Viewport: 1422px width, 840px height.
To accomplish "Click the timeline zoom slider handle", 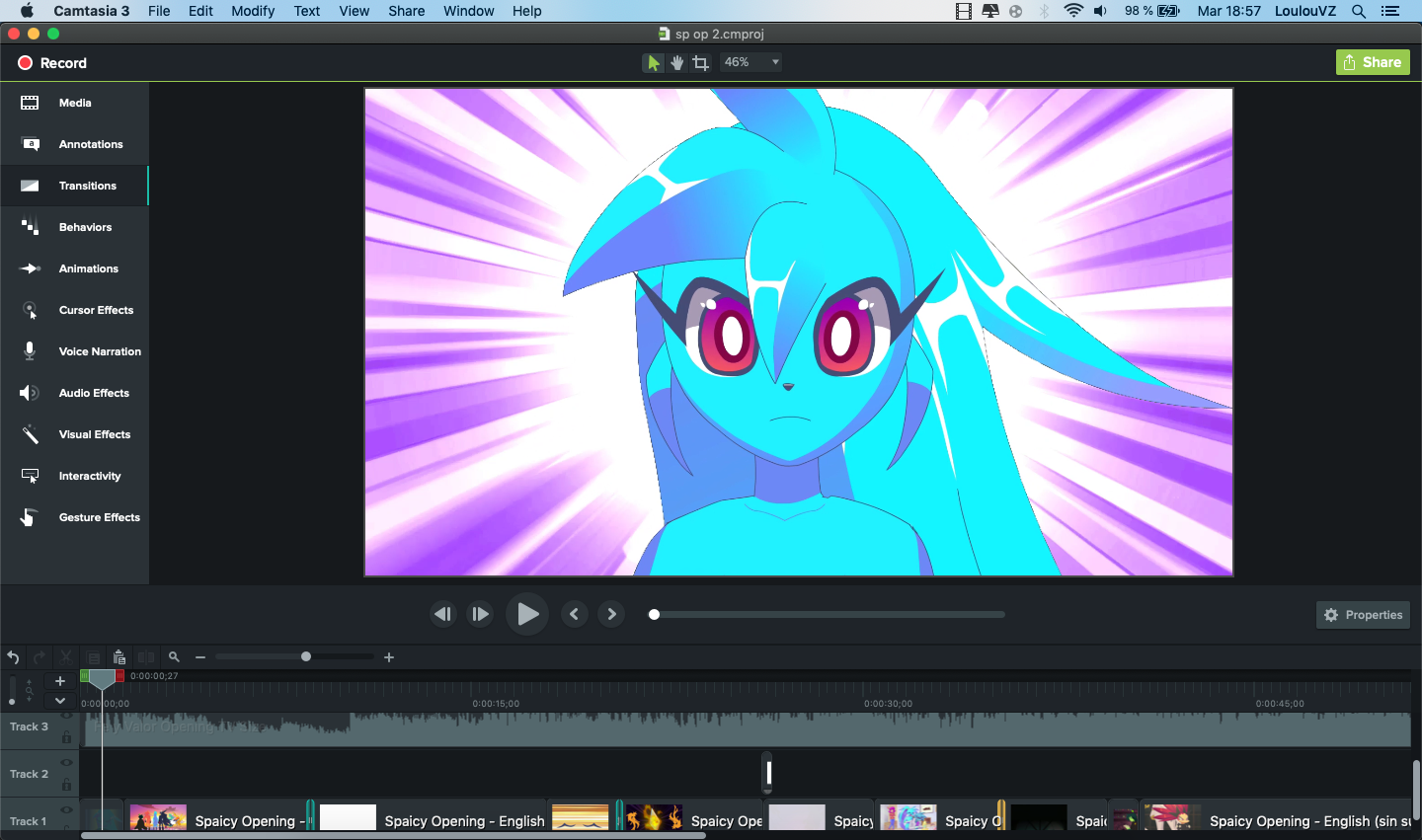I will (306, 656).
